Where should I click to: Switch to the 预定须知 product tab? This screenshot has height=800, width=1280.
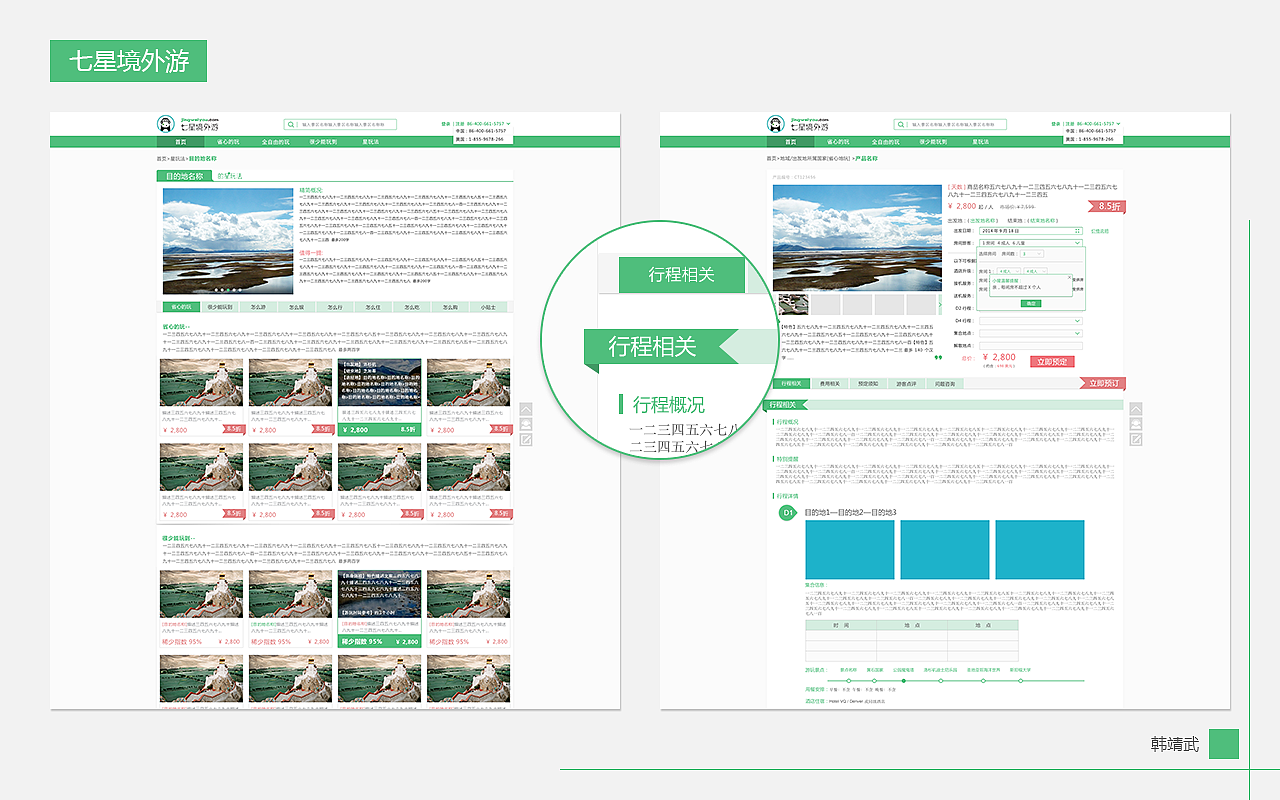868,383
